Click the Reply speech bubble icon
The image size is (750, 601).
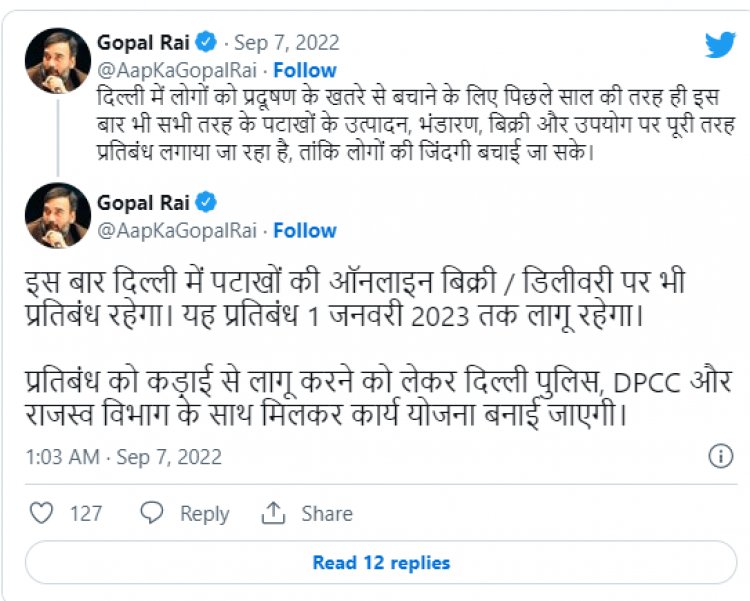point(152,513)
